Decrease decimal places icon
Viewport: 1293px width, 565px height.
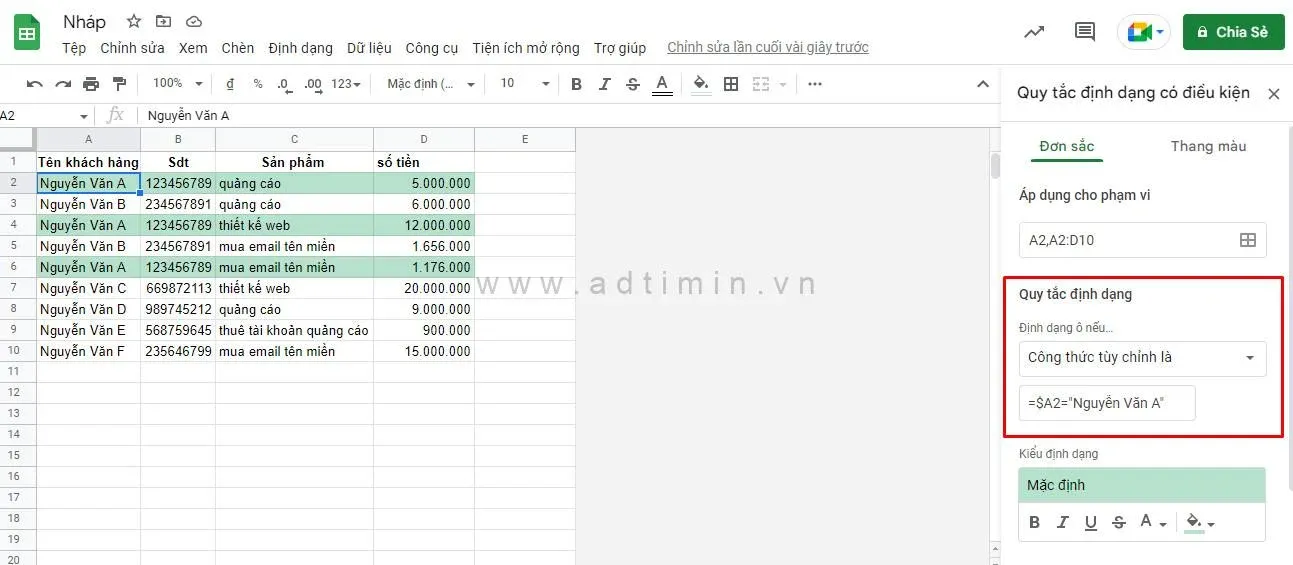(284, 84)
